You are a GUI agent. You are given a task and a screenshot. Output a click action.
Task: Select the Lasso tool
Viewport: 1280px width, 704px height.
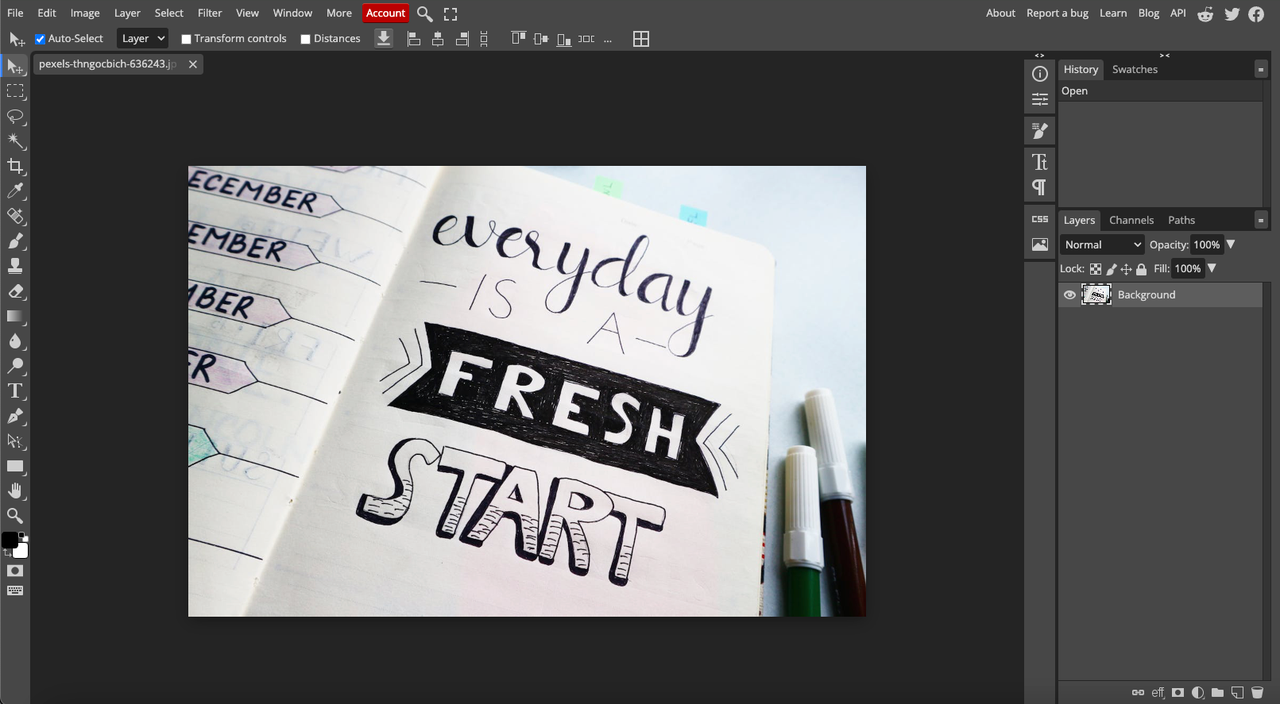pyautogui.click(x=15, y=116)
